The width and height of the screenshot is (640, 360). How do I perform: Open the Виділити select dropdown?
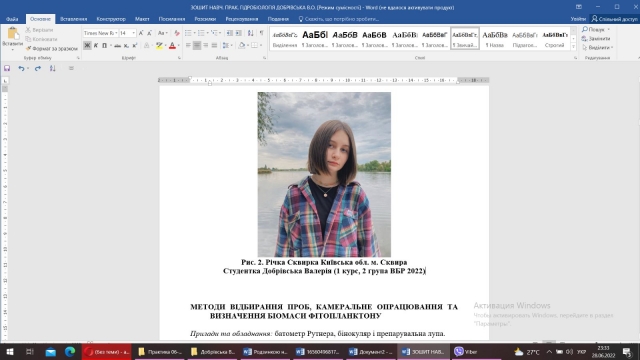597,47
